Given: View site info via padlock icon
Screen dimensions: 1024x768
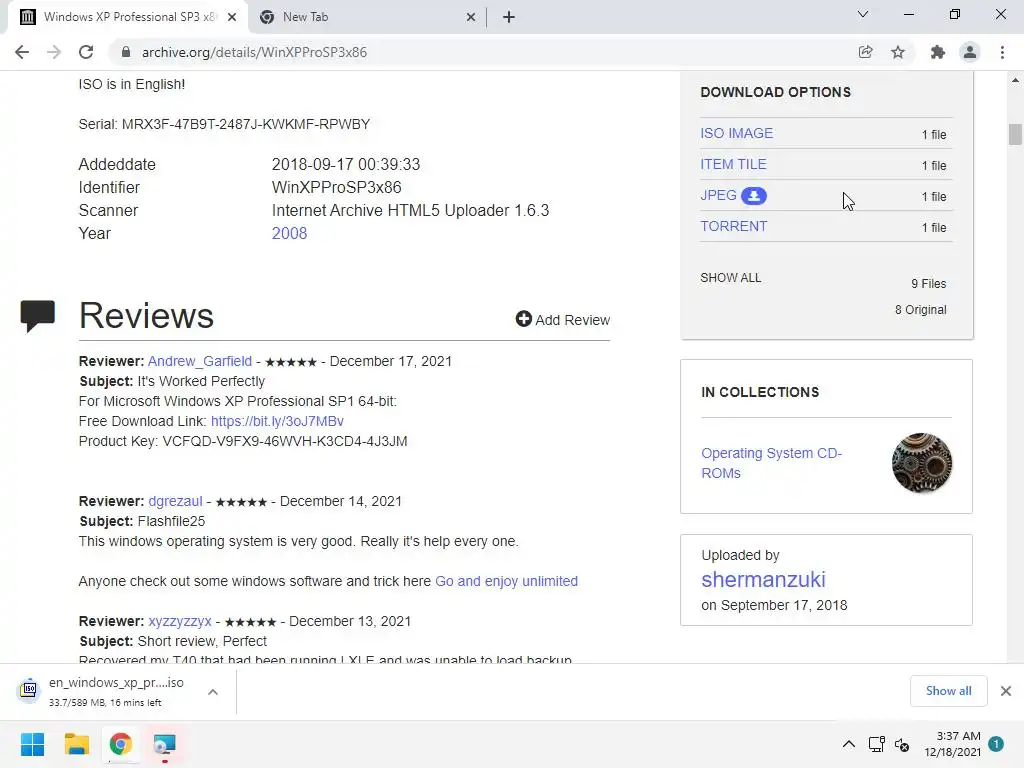Looking at the screenshot, I should 126,52.
